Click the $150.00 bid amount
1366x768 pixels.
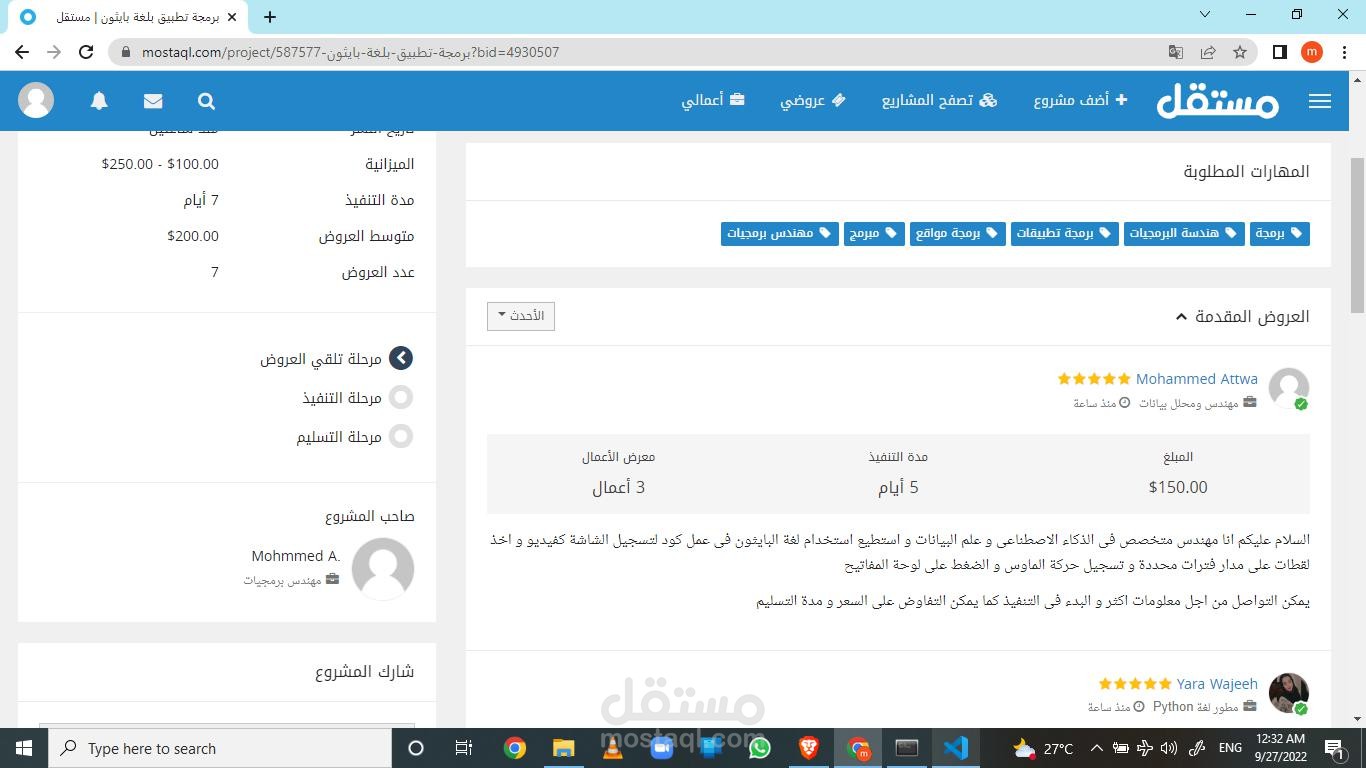(1178, 487)
